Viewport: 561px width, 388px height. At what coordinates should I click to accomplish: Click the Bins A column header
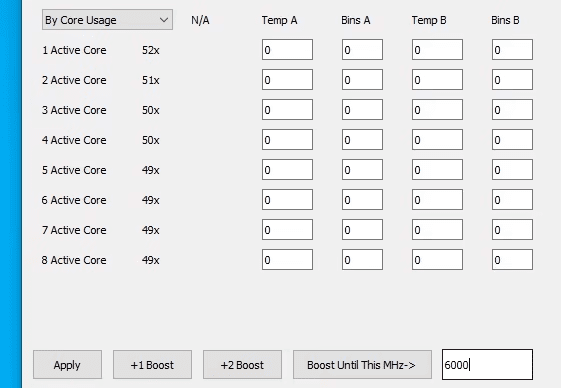click(x=356, y=20)
